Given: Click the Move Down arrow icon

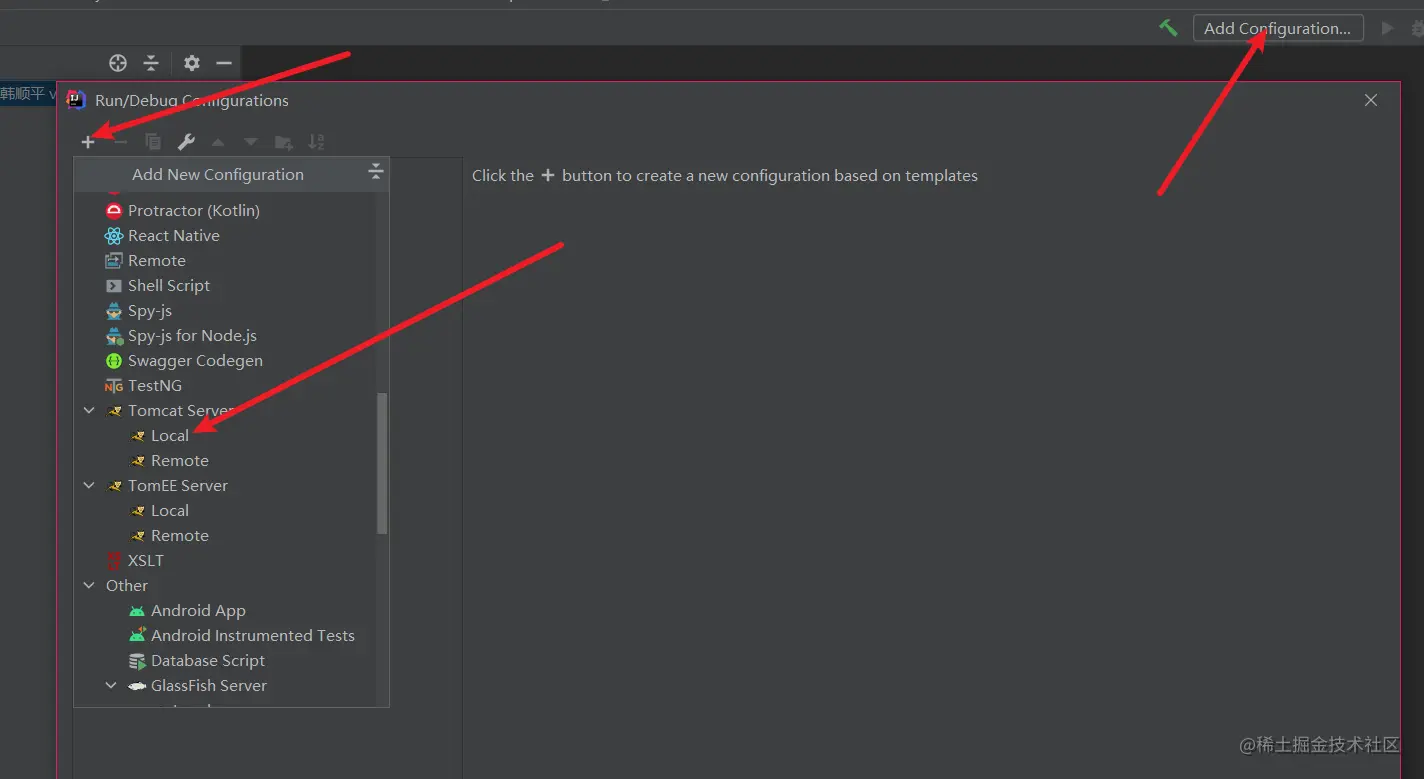Looking at the screenshot, I should [x=251, y=142].
